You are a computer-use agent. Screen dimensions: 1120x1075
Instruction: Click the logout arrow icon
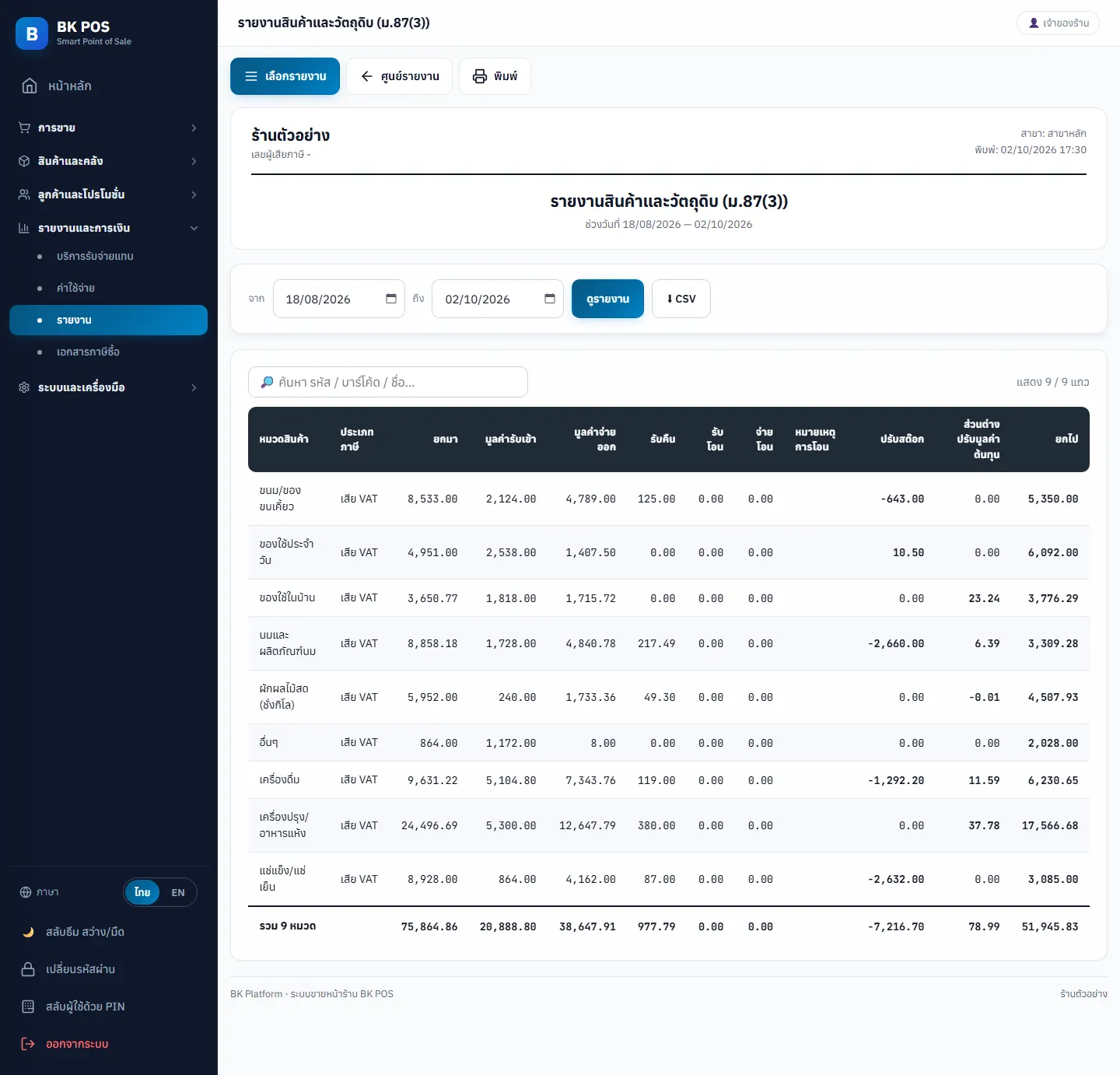coord(28,1044)
